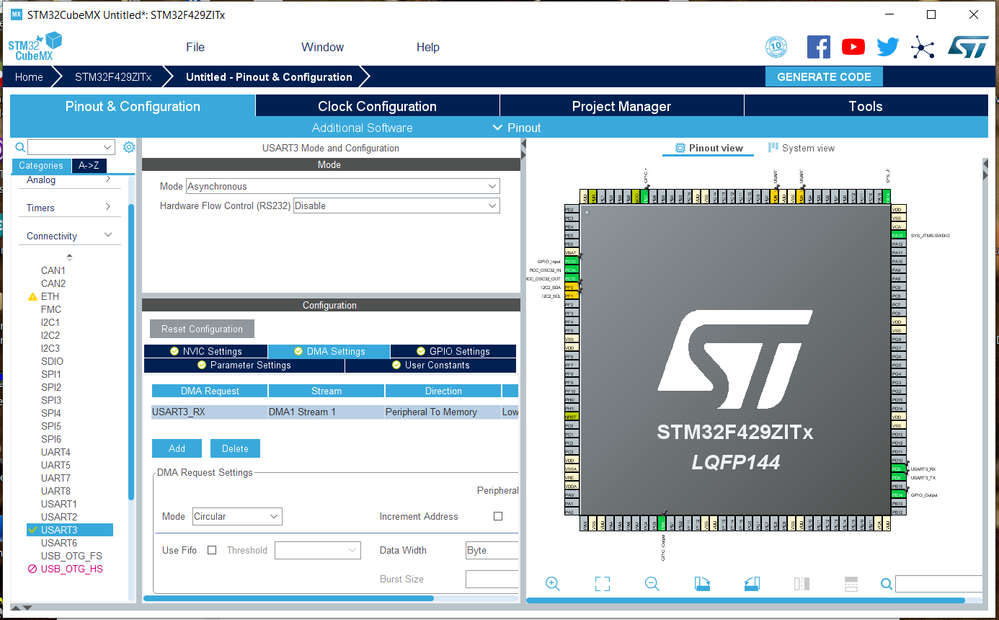Click the peripheral search magnifier icon
Screen dimensions: 999x620
[20, 147]
